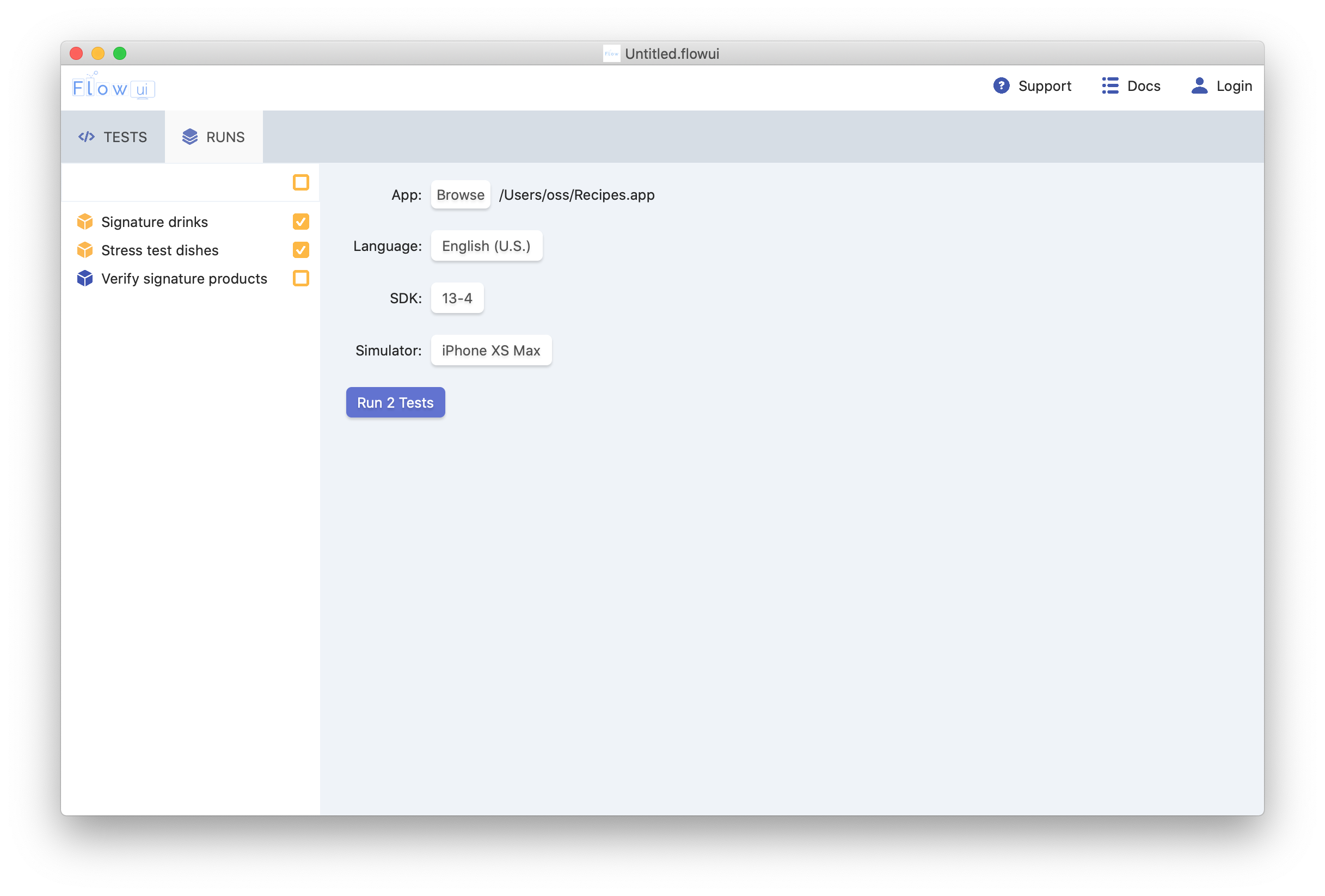This screenshot has height=896, width=1325.
Task: Click the orange cube beside Signature drinks
Action: (x=85, y=222)
